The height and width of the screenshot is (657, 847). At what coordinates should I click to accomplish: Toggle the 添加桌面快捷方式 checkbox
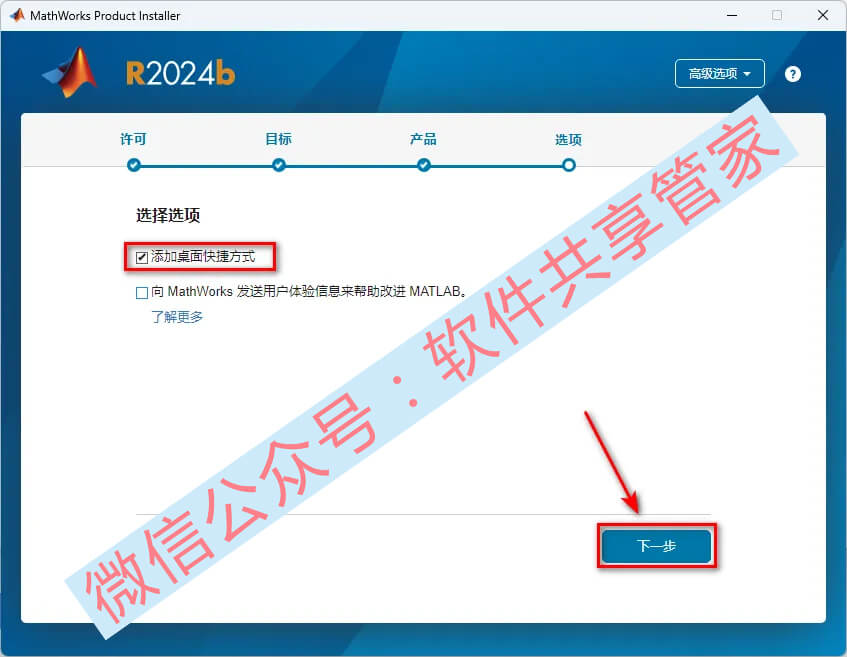142,258
